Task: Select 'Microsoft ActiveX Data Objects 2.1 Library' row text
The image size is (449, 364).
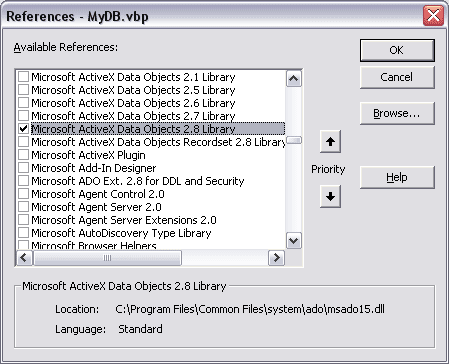Action: pos(133,77)
